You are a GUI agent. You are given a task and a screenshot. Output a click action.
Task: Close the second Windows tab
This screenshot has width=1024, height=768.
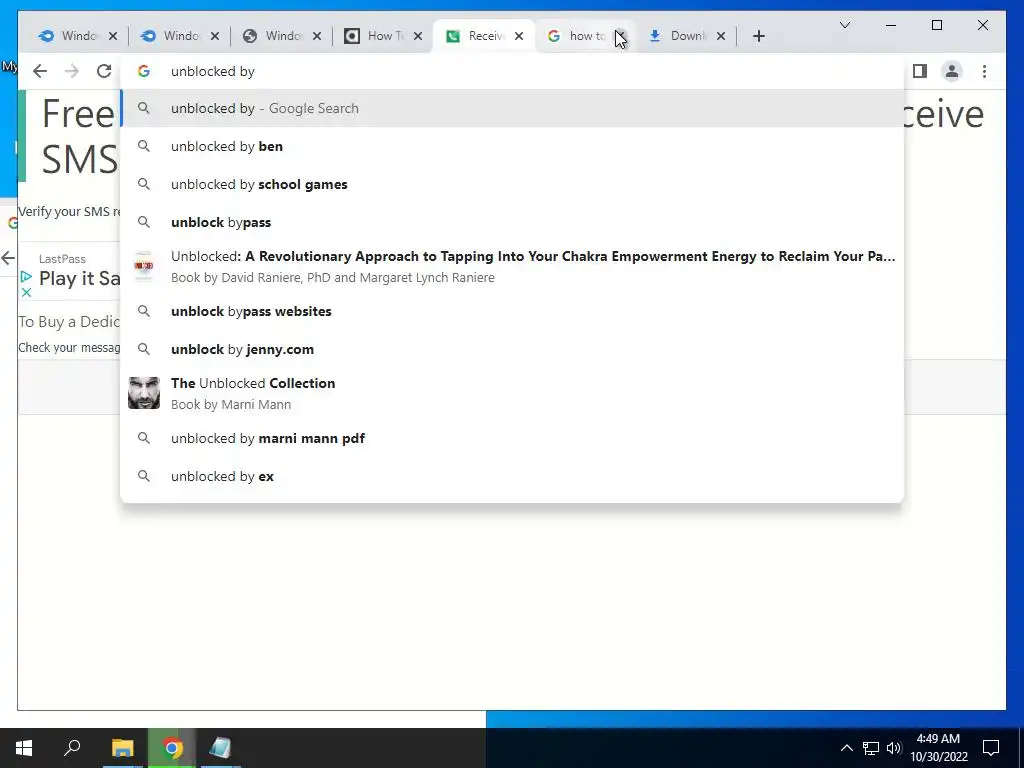coord(215,36)
